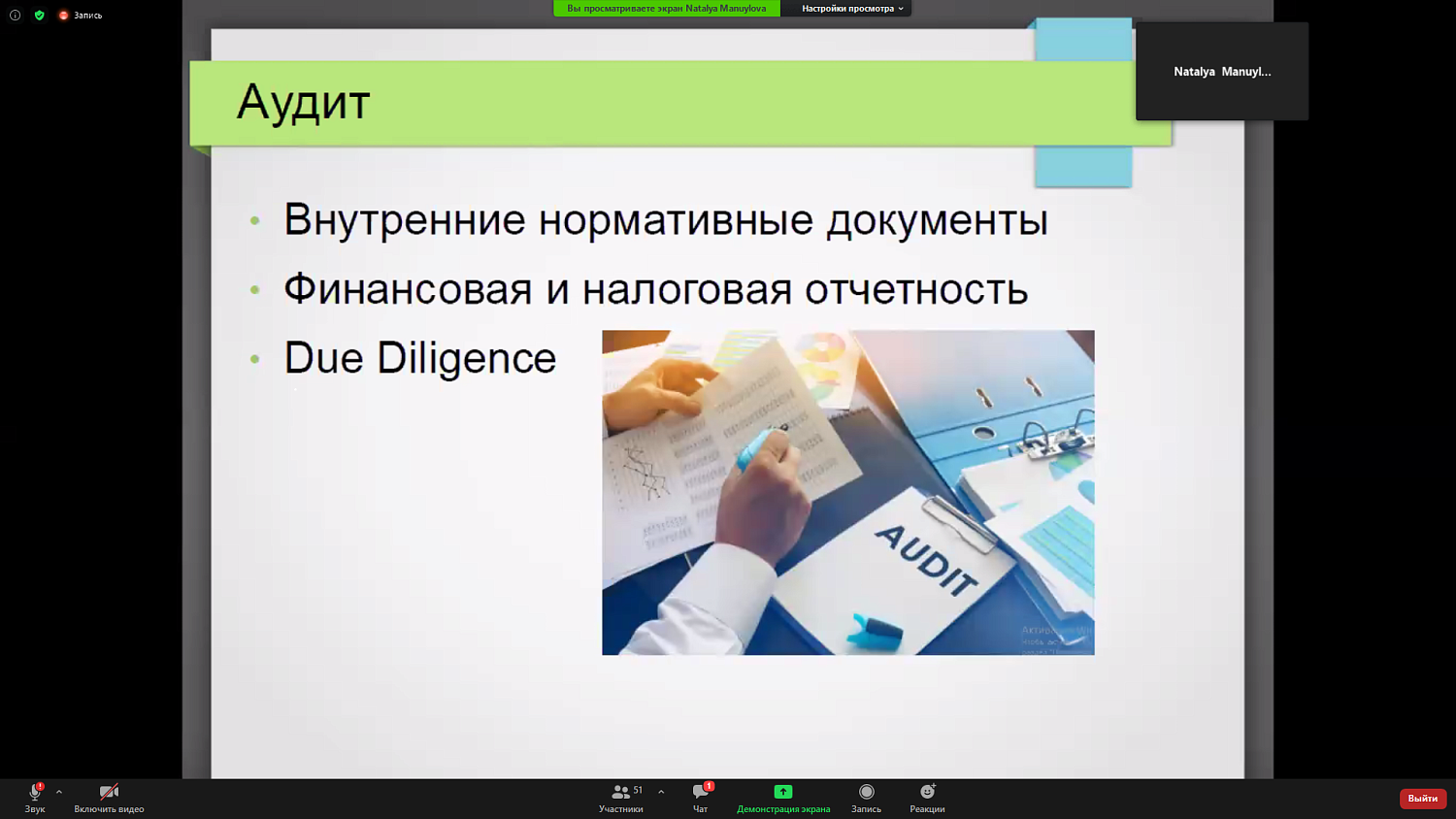Click the audit photo on the slide
Image resolution: width=1456 pixels, height=819 pixels.
(x=848, y=492)
